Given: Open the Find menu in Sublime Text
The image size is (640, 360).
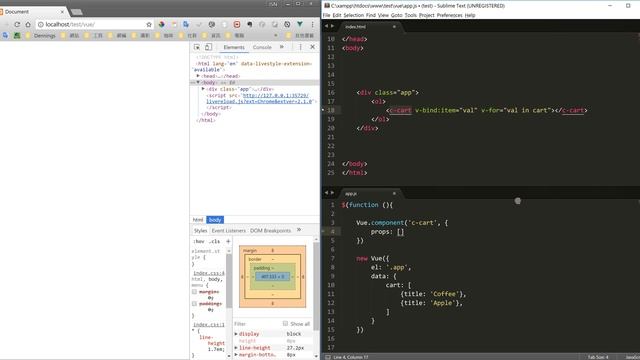Looking at the screenshot, I should click(x=371, y=15).
